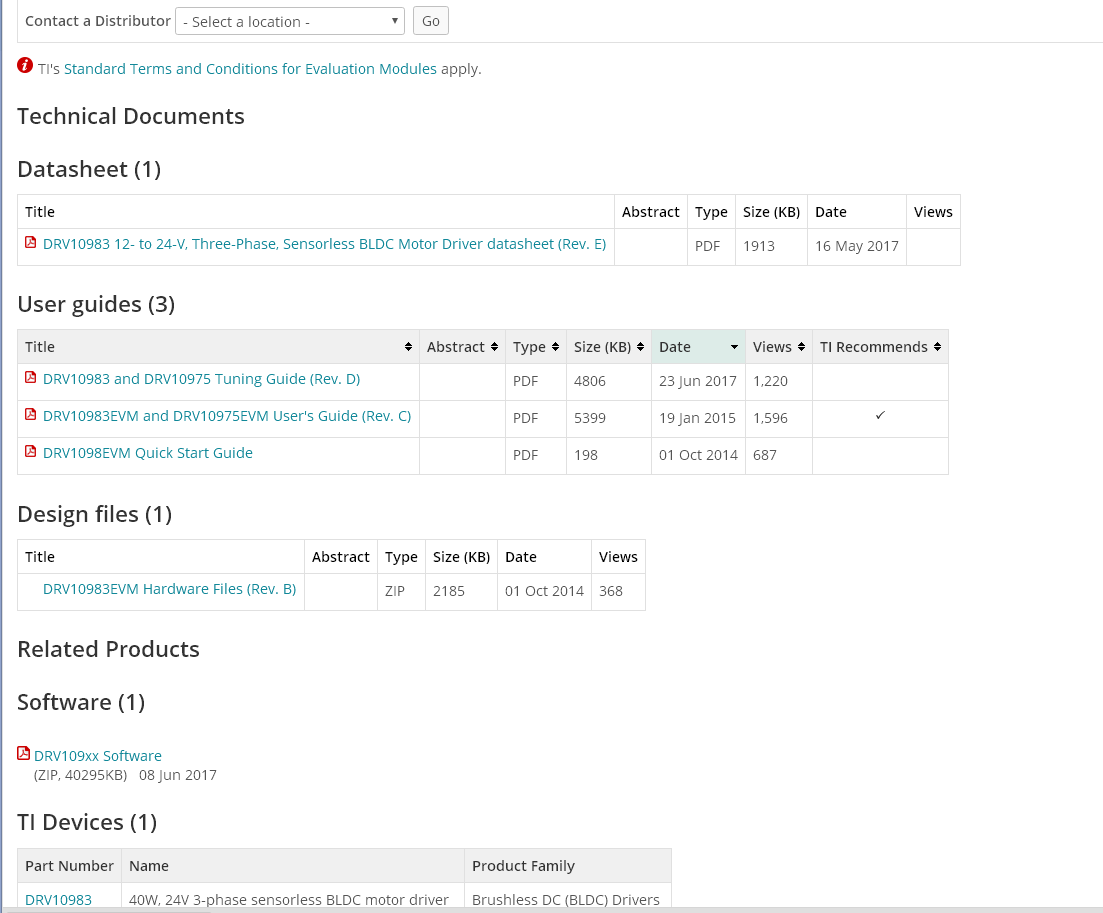1103x913 pixels.
Task: Open the Select a location dropdown
Action: [289, 21]
